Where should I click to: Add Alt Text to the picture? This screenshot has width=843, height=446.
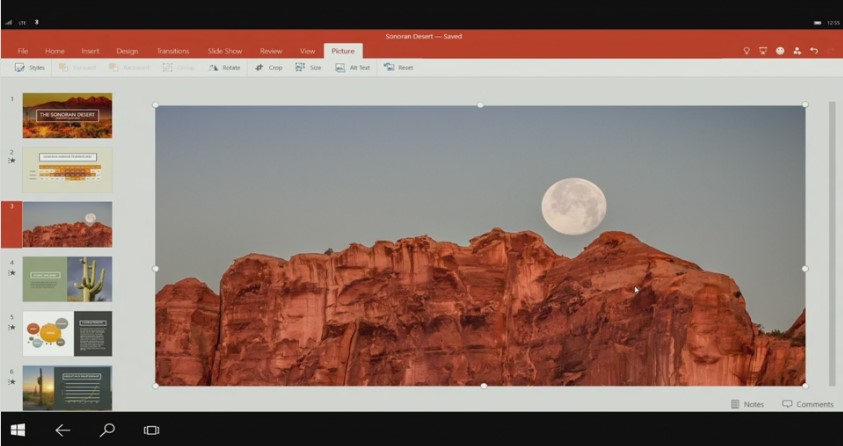(352, 68)
